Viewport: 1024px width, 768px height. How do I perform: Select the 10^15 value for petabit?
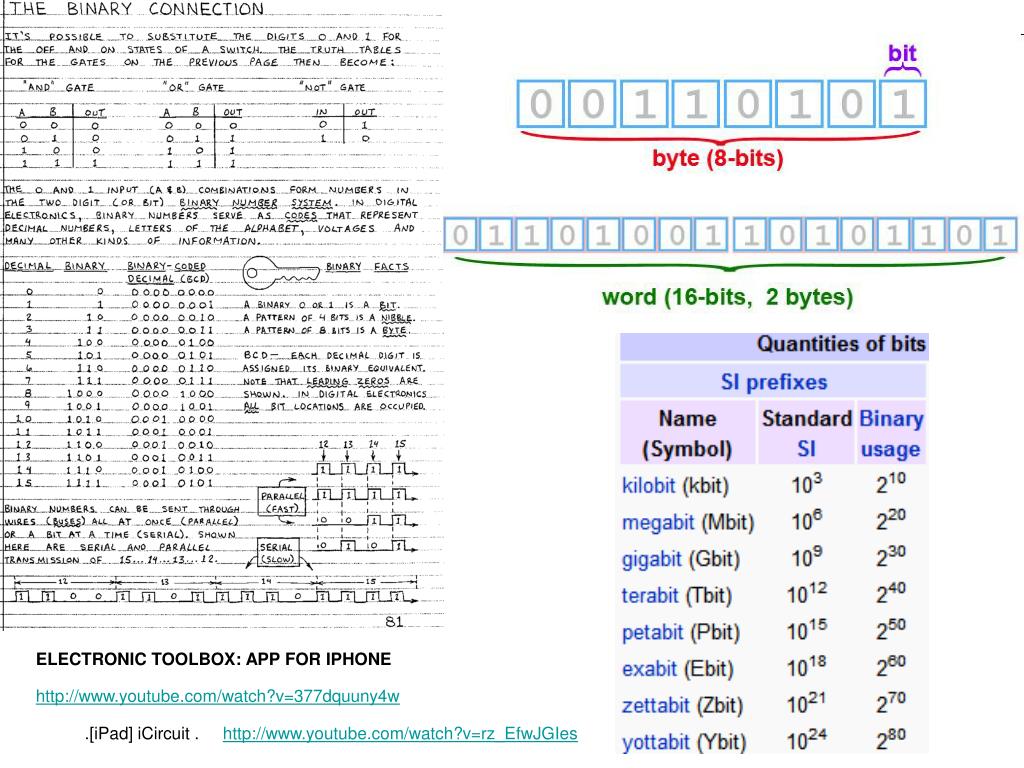(x=807, y=630)
